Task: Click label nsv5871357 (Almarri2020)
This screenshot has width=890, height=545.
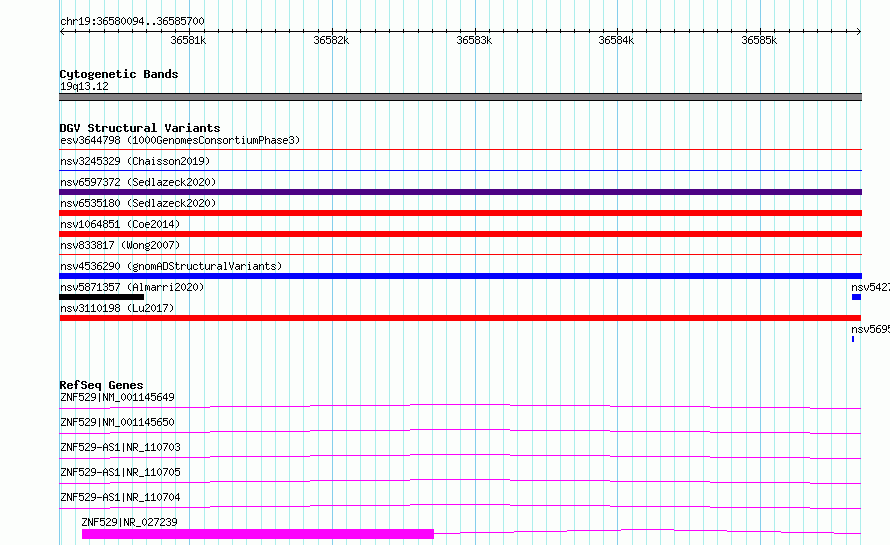Action: [132, 287]
